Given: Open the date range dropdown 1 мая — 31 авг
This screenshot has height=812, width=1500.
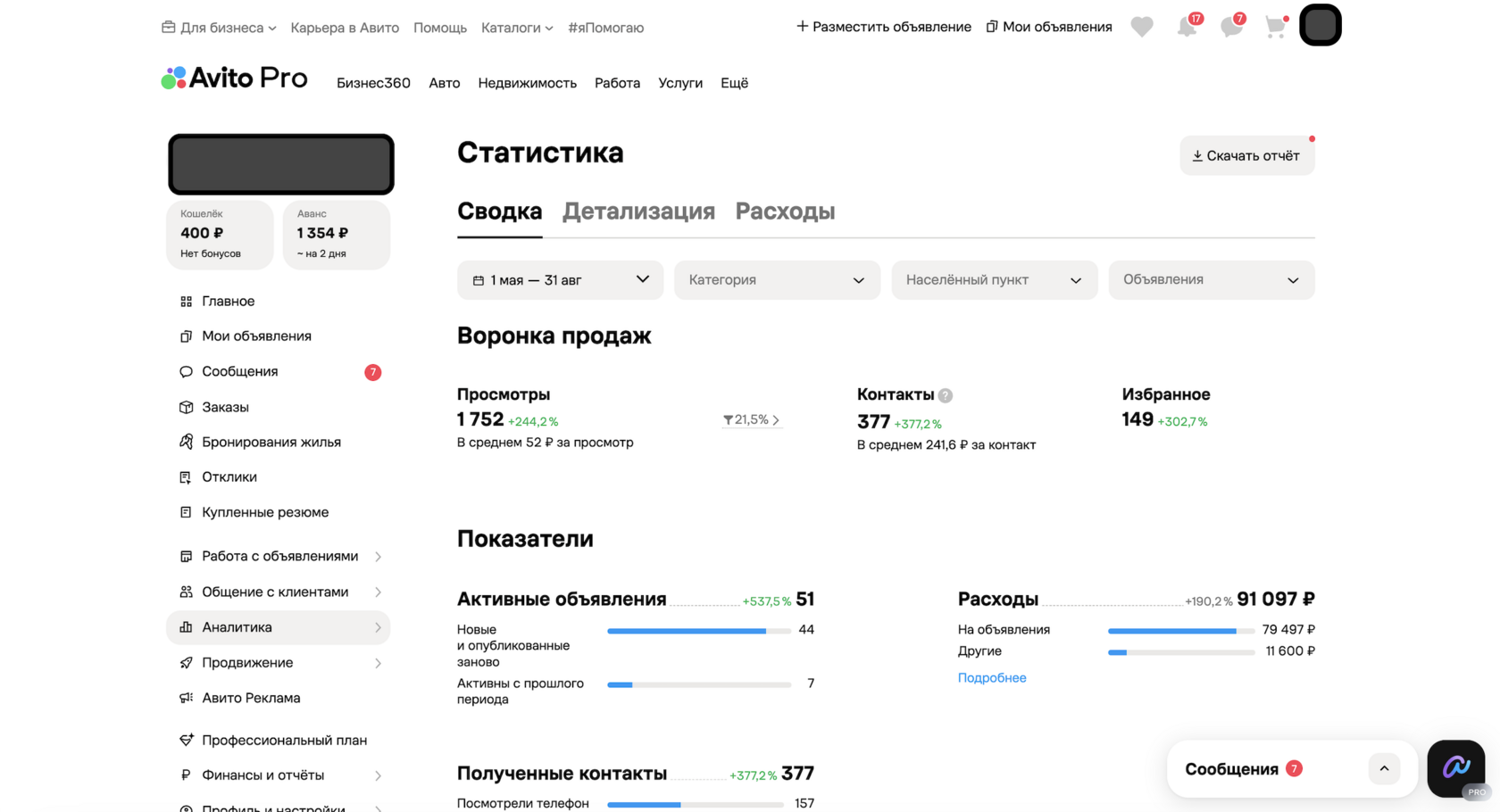Looking at the screenshot, I should pyautogui.click(x=560, y=280).
